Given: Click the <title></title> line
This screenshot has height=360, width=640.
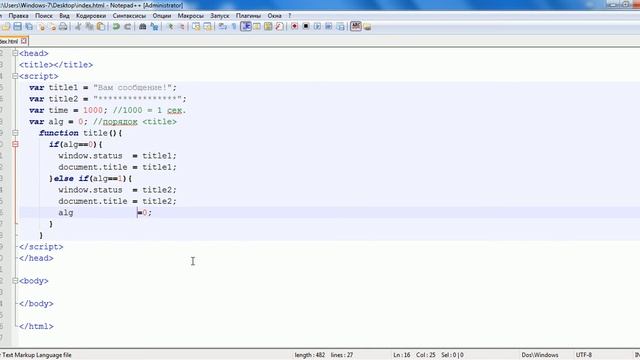Looking at the screenshot, I should click(56, 64).
